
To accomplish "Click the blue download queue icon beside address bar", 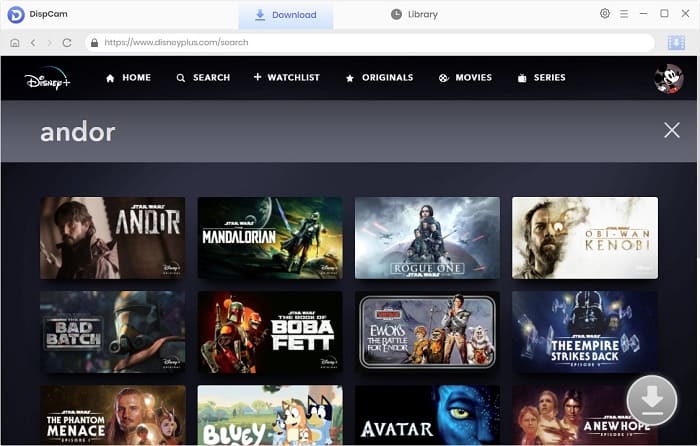I will click(676, 43).
